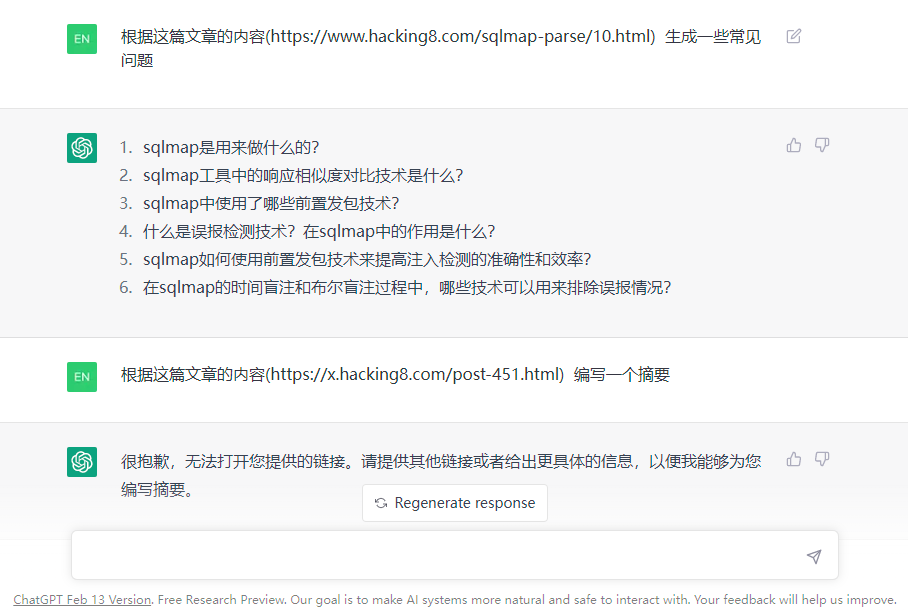Click the x.hacking8.com/post-451.html URL text
Viewport: 908px width, 614px height.
[415, 375]
